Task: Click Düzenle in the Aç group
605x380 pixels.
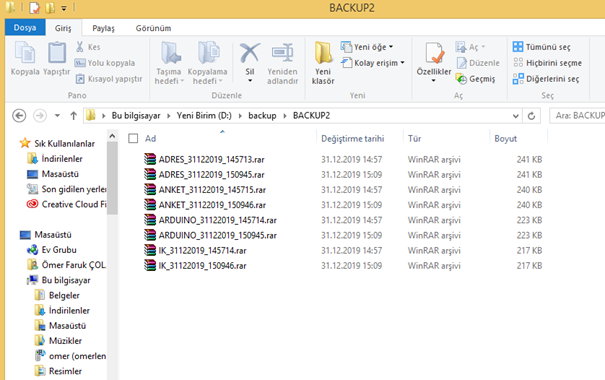Action: (478, 63)
